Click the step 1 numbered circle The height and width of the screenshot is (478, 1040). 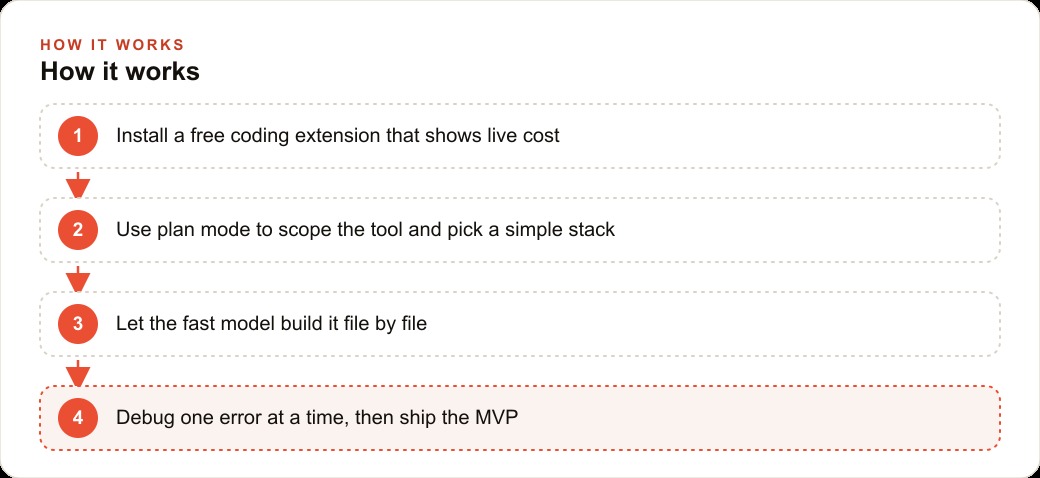(78, 136)
